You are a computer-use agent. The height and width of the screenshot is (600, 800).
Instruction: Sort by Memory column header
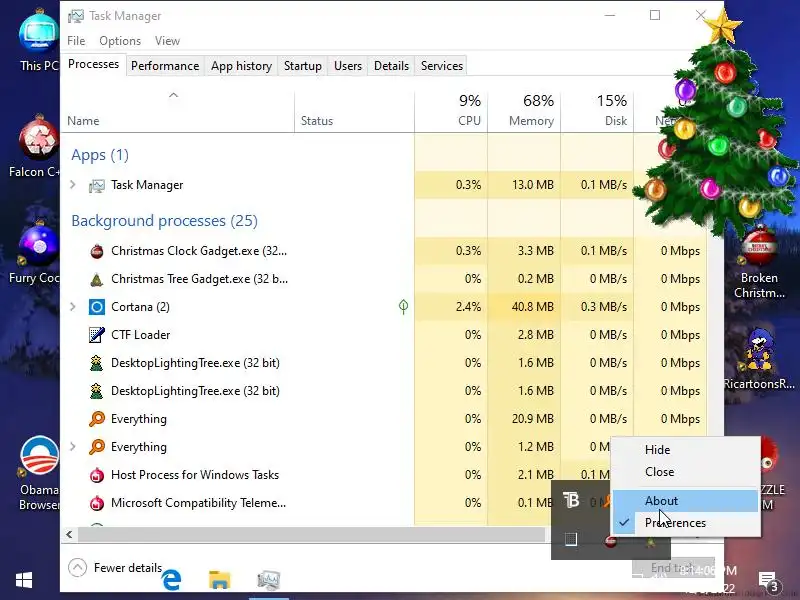524,111
